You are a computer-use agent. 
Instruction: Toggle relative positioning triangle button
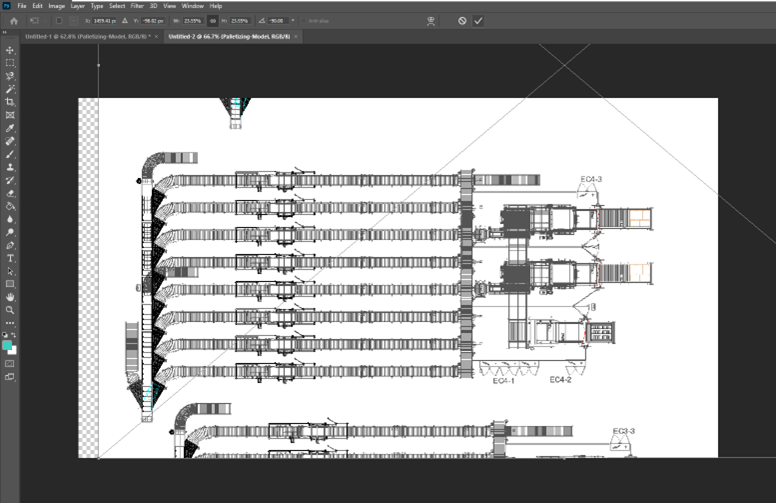(125, 21)
